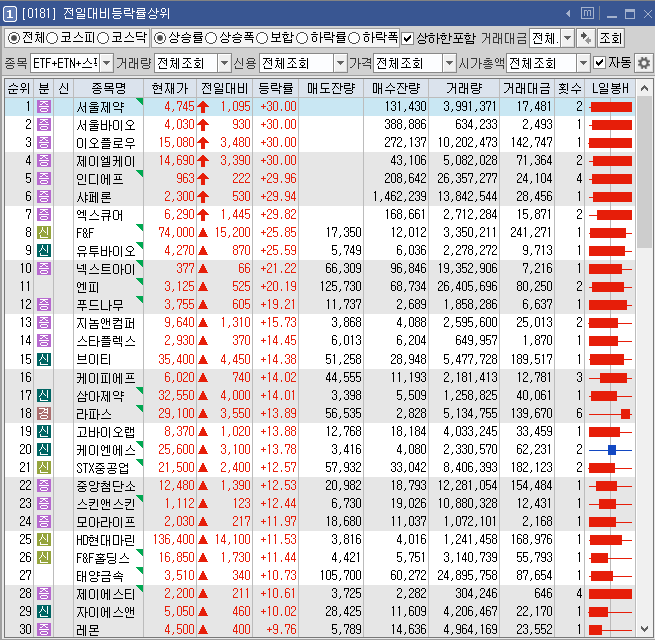Click the 신 badge on F&F홀딩스 row
Viewport: 655px width, 640px height.
click(44, 557)
